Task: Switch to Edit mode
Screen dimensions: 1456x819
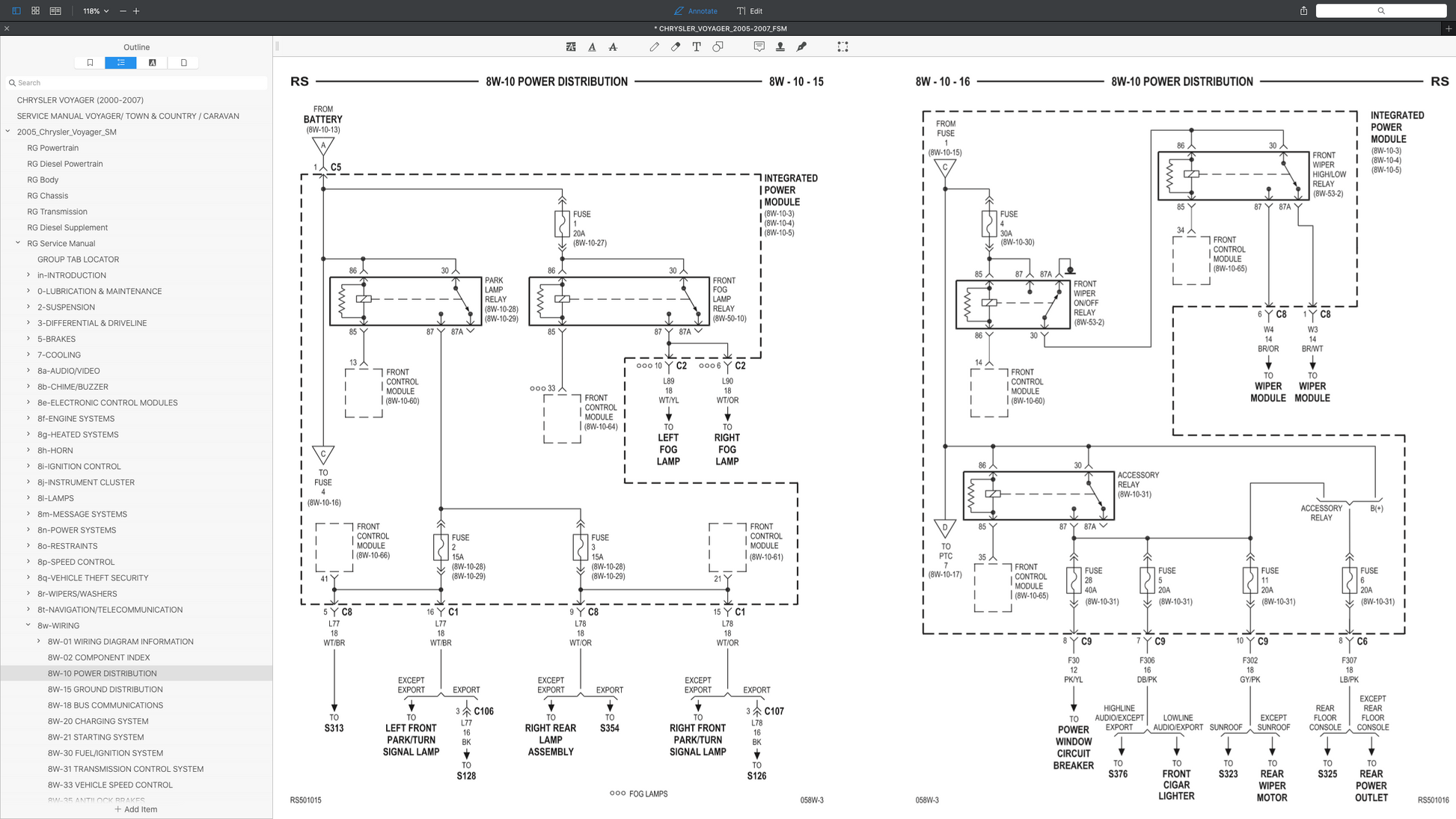Action: (x=750, y=11)
